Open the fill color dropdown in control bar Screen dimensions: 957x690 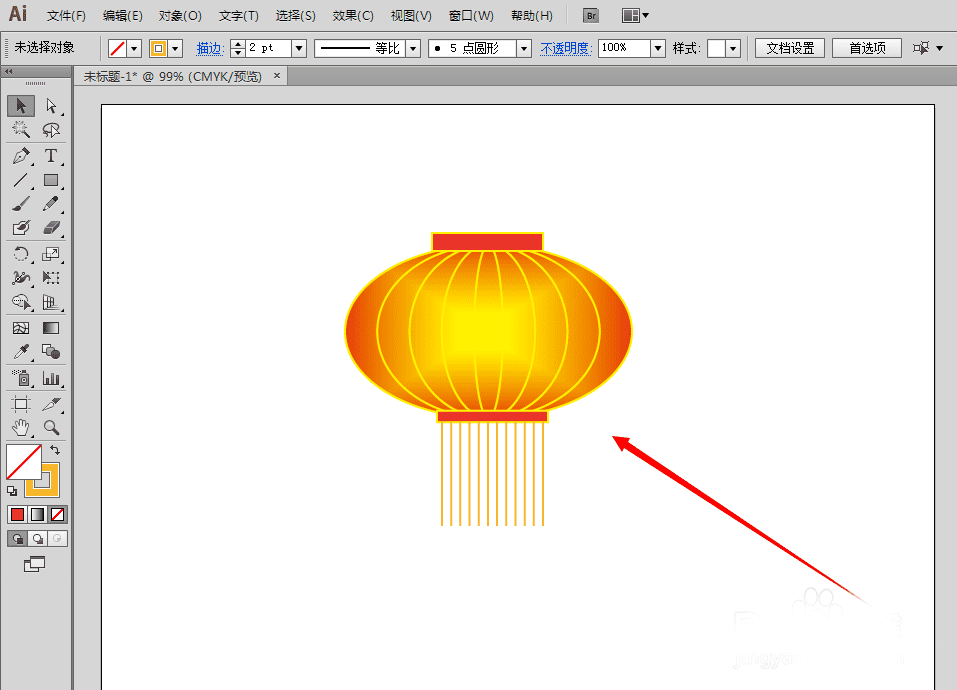(134, 48)
